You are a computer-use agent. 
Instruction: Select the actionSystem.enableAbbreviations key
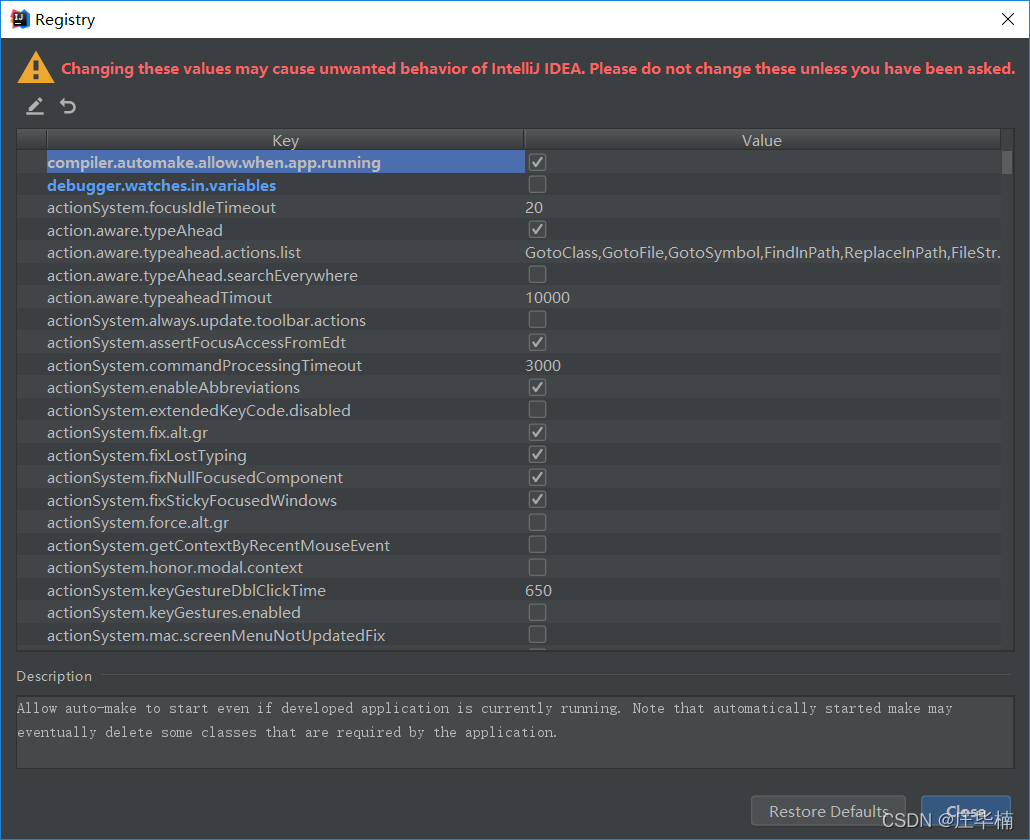pyautogui.click(x=173, y=387)
